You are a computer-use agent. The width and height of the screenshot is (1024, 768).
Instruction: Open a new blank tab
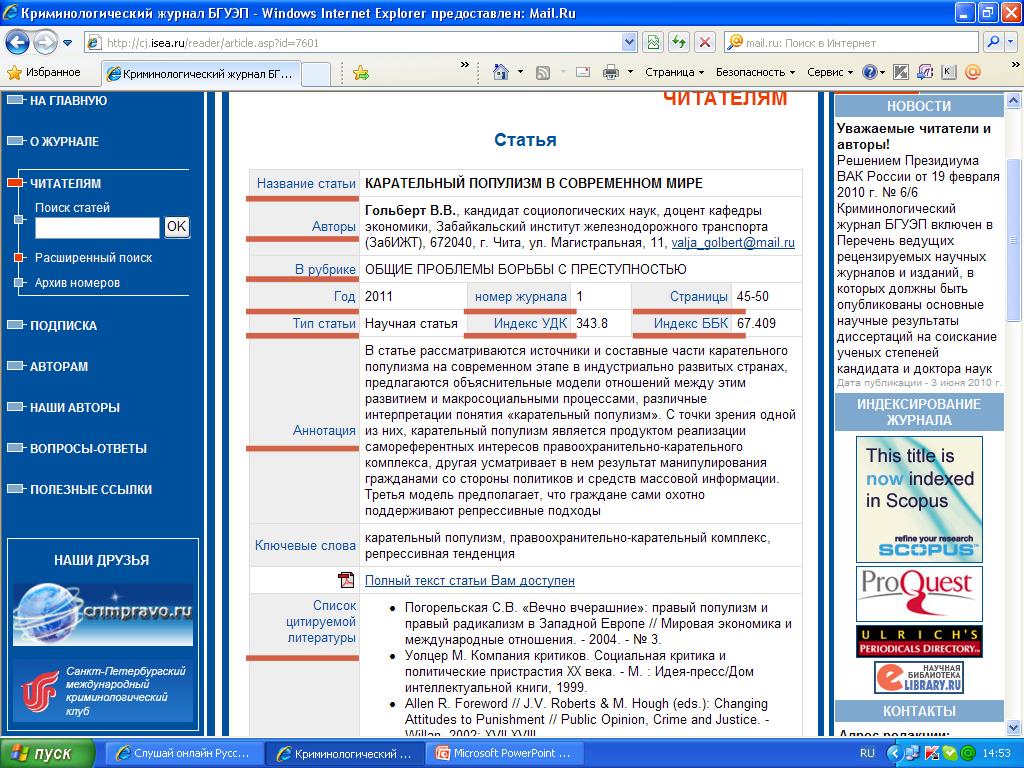315,74
